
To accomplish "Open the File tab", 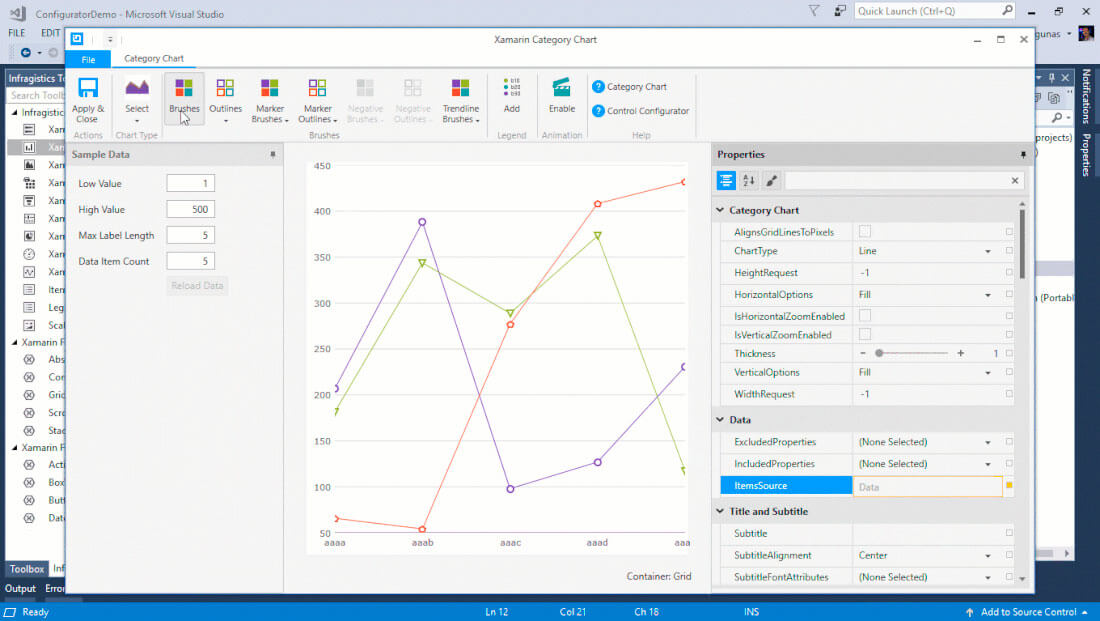I will pos(88,59).
